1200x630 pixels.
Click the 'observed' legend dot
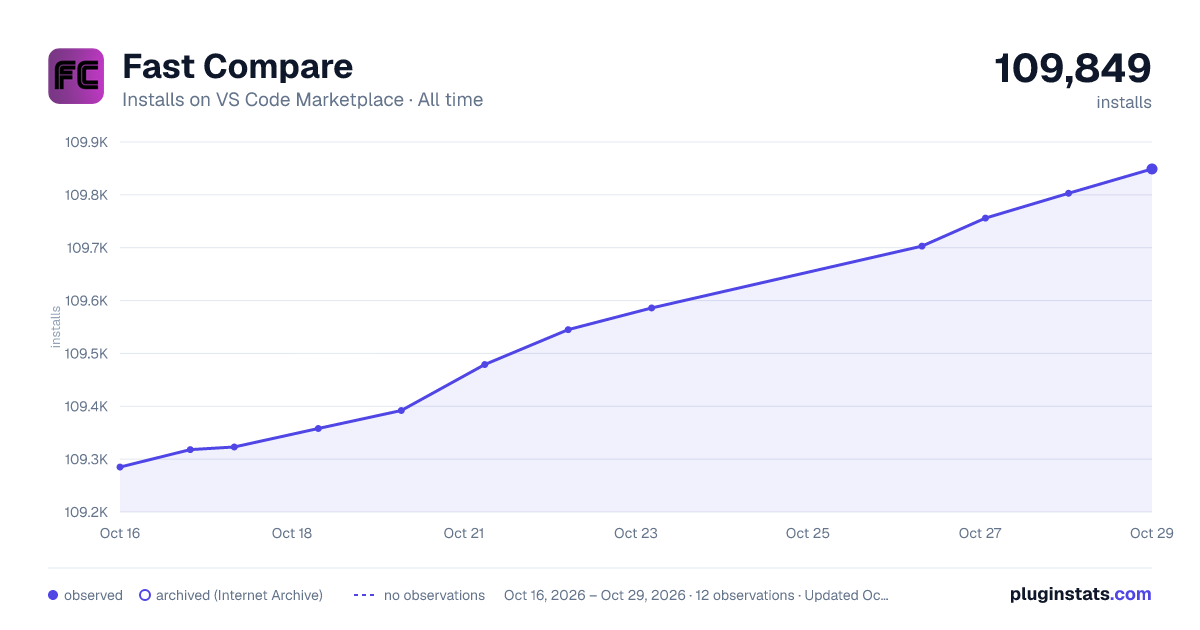[x=53, y=595]
